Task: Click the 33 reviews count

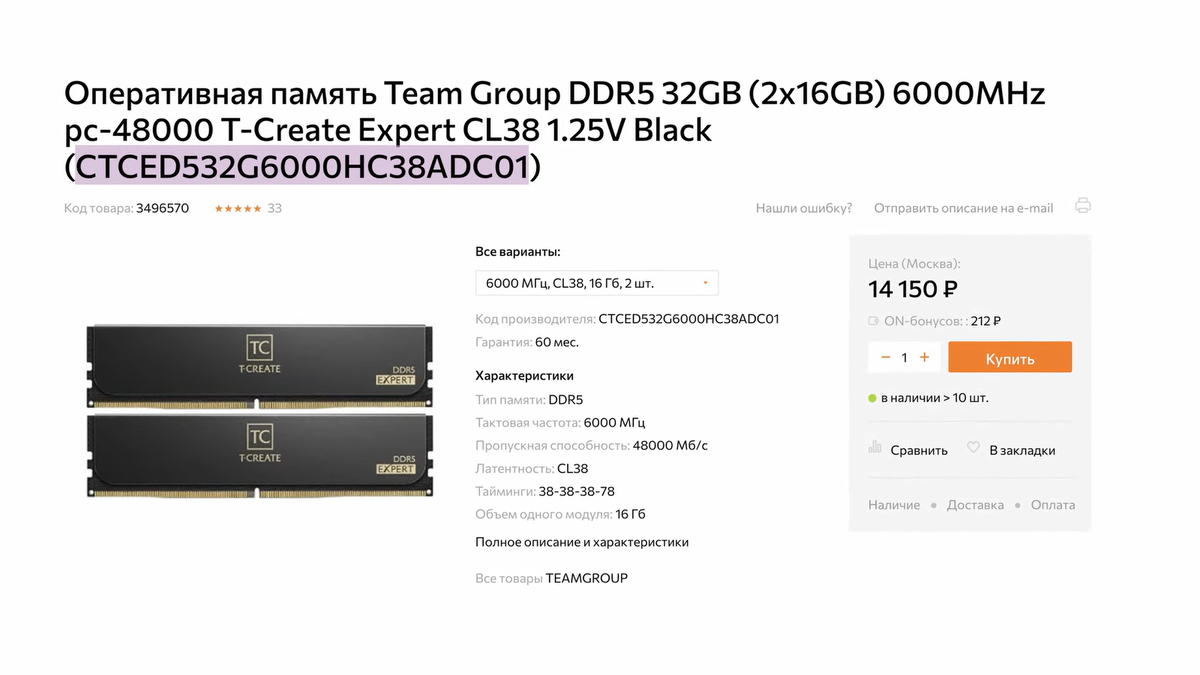Action: 275,209
